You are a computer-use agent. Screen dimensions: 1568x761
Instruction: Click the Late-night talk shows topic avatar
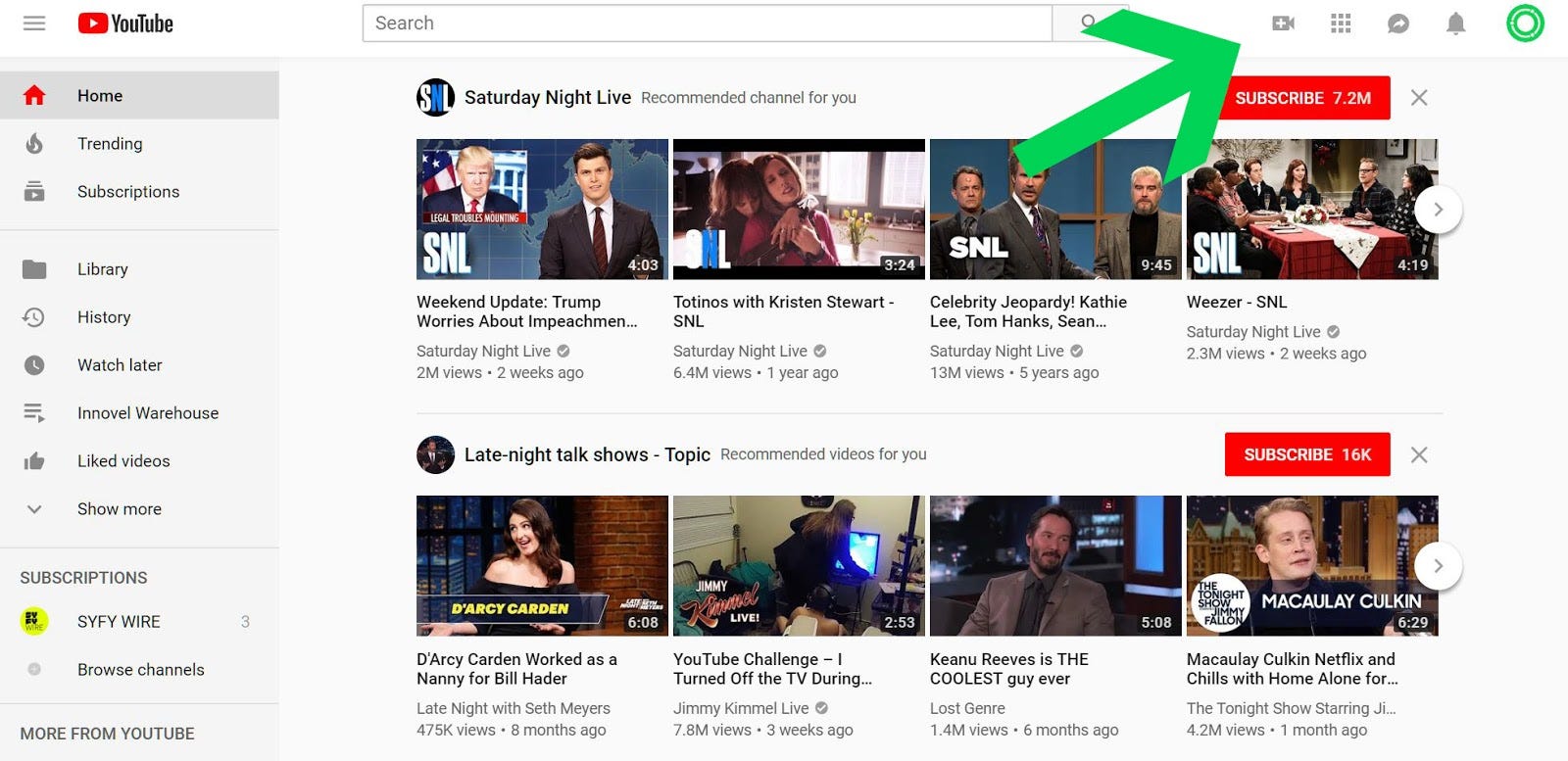click(x=435, y=454)
